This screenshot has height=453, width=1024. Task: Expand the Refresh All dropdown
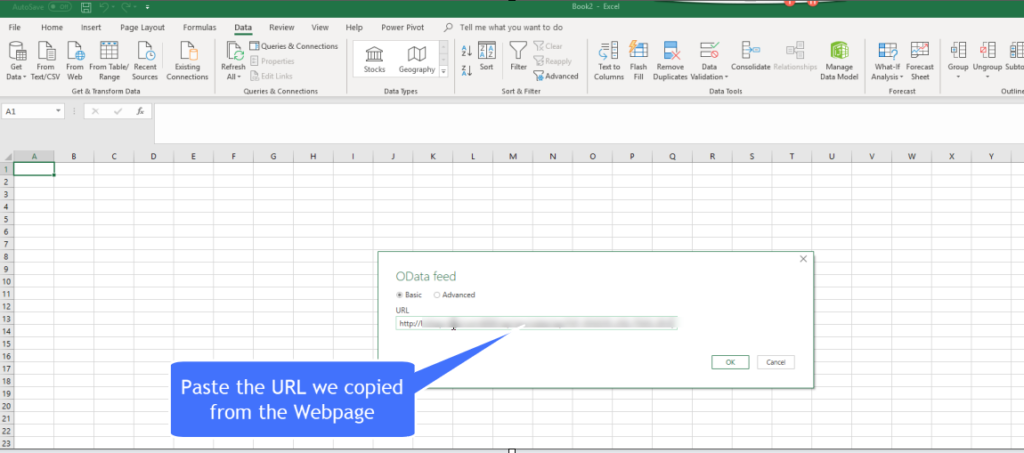pyautogui.click(x=232, y=76)
